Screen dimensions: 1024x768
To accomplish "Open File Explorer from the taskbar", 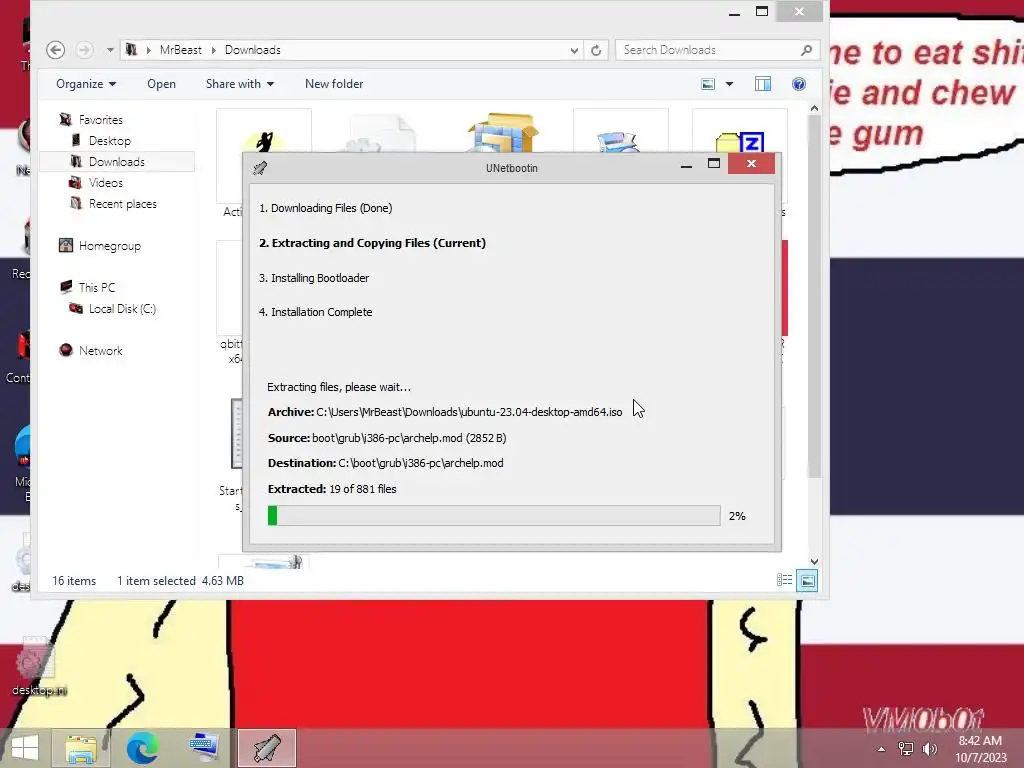I will 81,748.
